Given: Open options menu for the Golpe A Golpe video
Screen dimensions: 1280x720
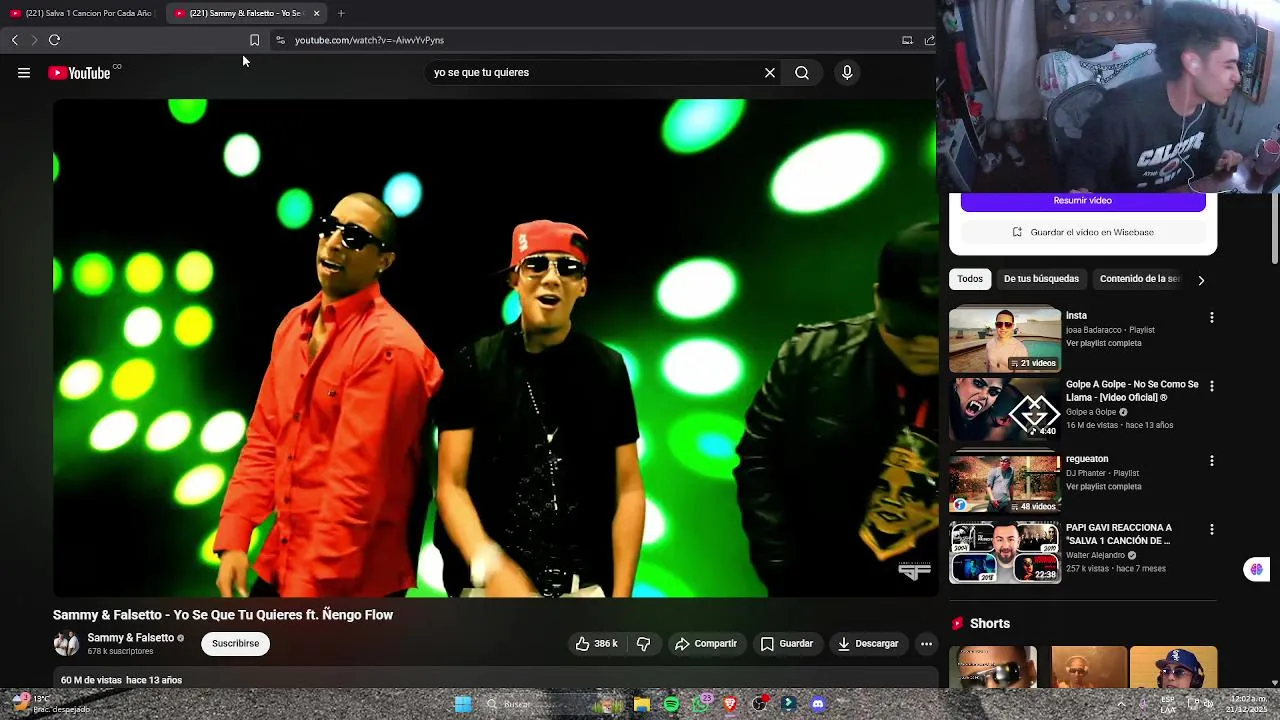Looking at the screenshot, I should [x=1212, y=386].
